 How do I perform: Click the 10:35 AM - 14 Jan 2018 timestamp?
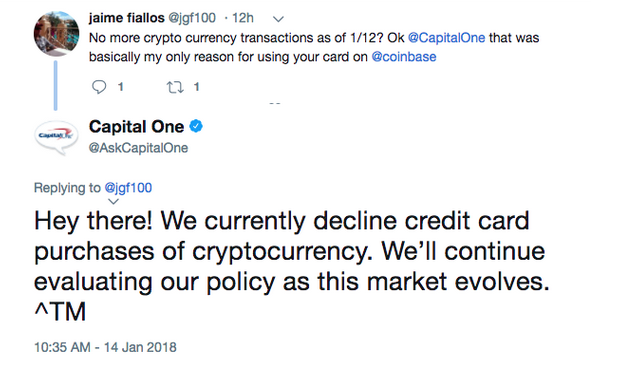coord(105,347)
